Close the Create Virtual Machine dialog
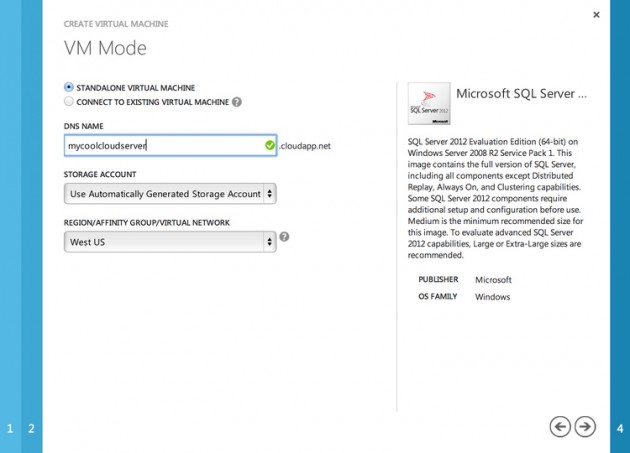 coord(596,15)
